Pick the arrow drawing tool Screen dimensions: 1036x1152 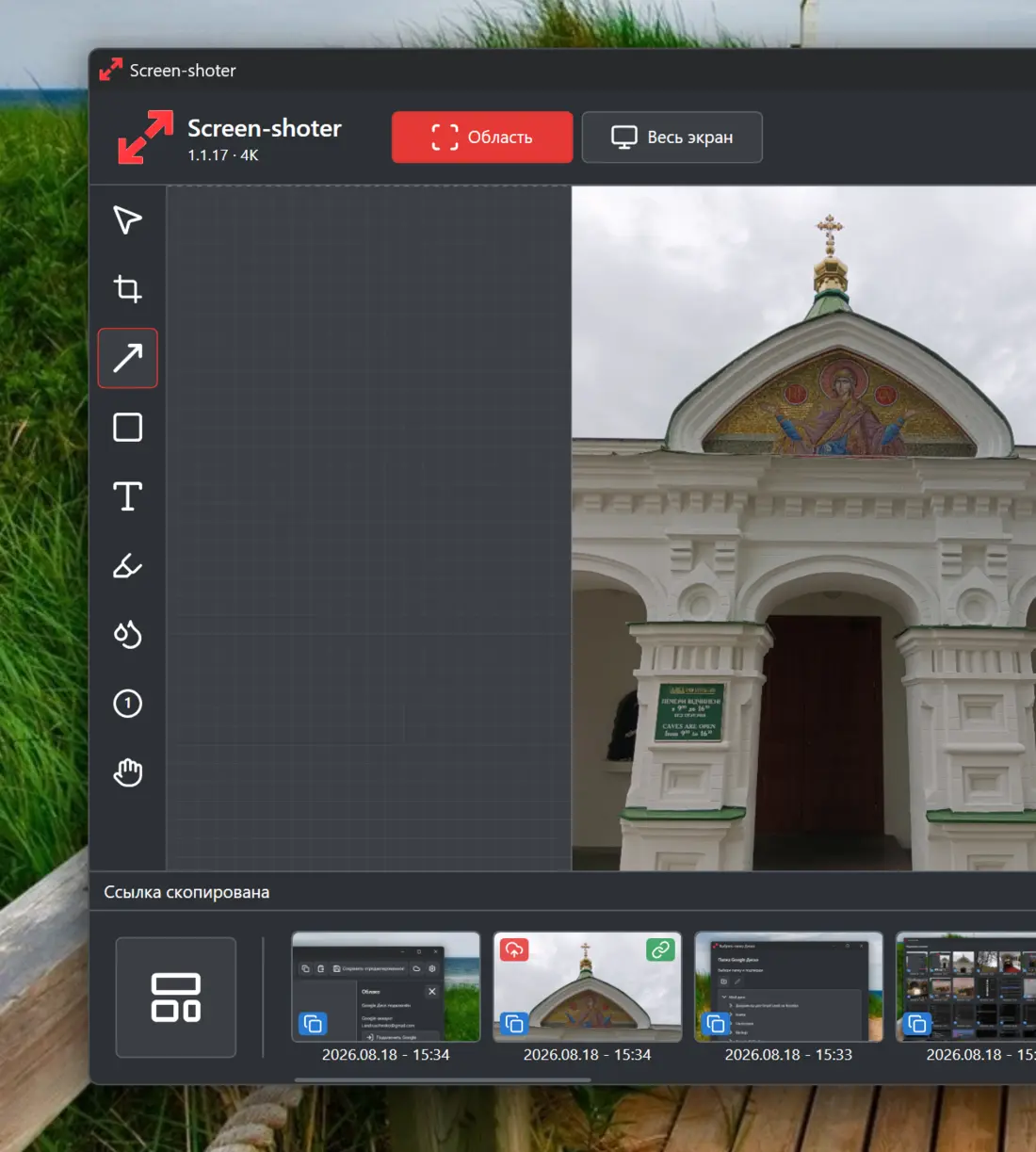(127, 358)
